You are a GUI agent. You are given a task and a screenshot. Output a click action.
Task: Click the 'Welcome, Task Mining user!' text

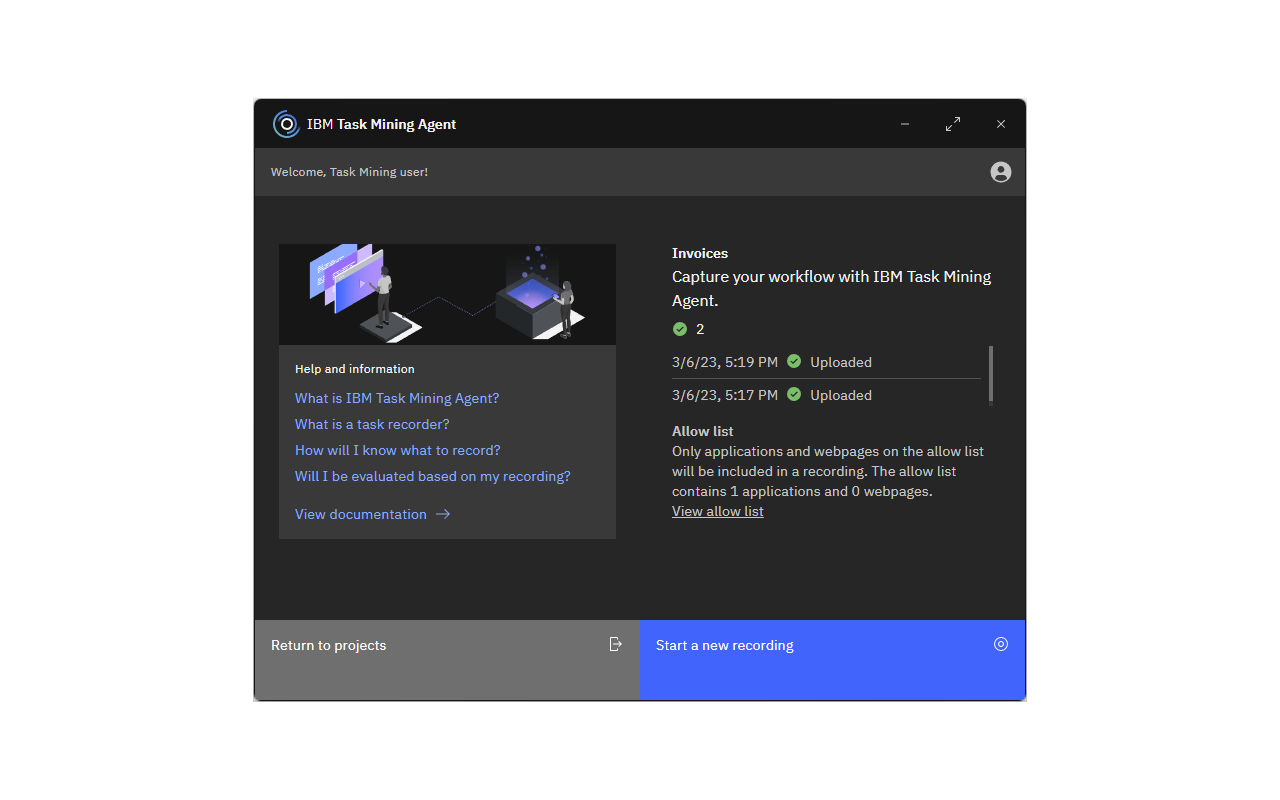coord(349,172)
